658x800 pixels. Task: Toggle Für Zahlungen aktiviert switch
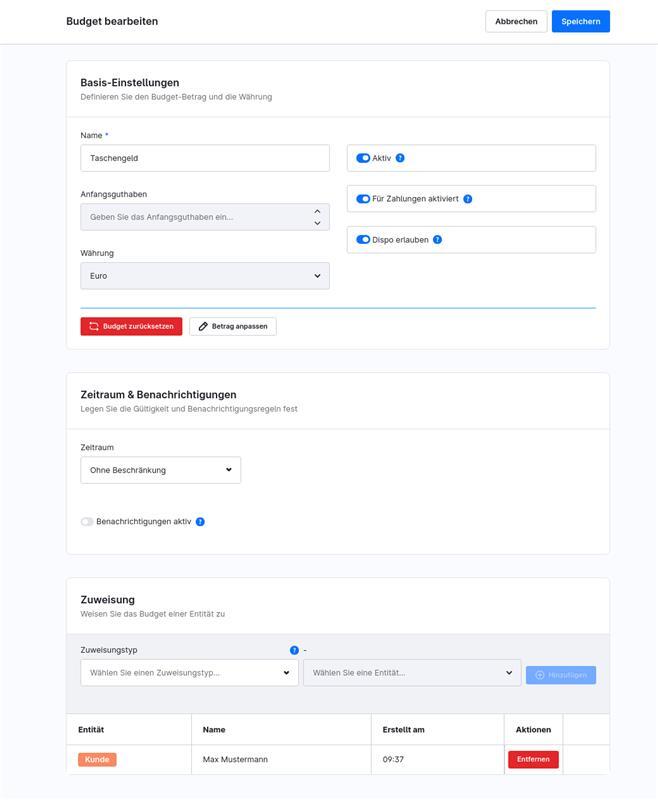(363, 199)
